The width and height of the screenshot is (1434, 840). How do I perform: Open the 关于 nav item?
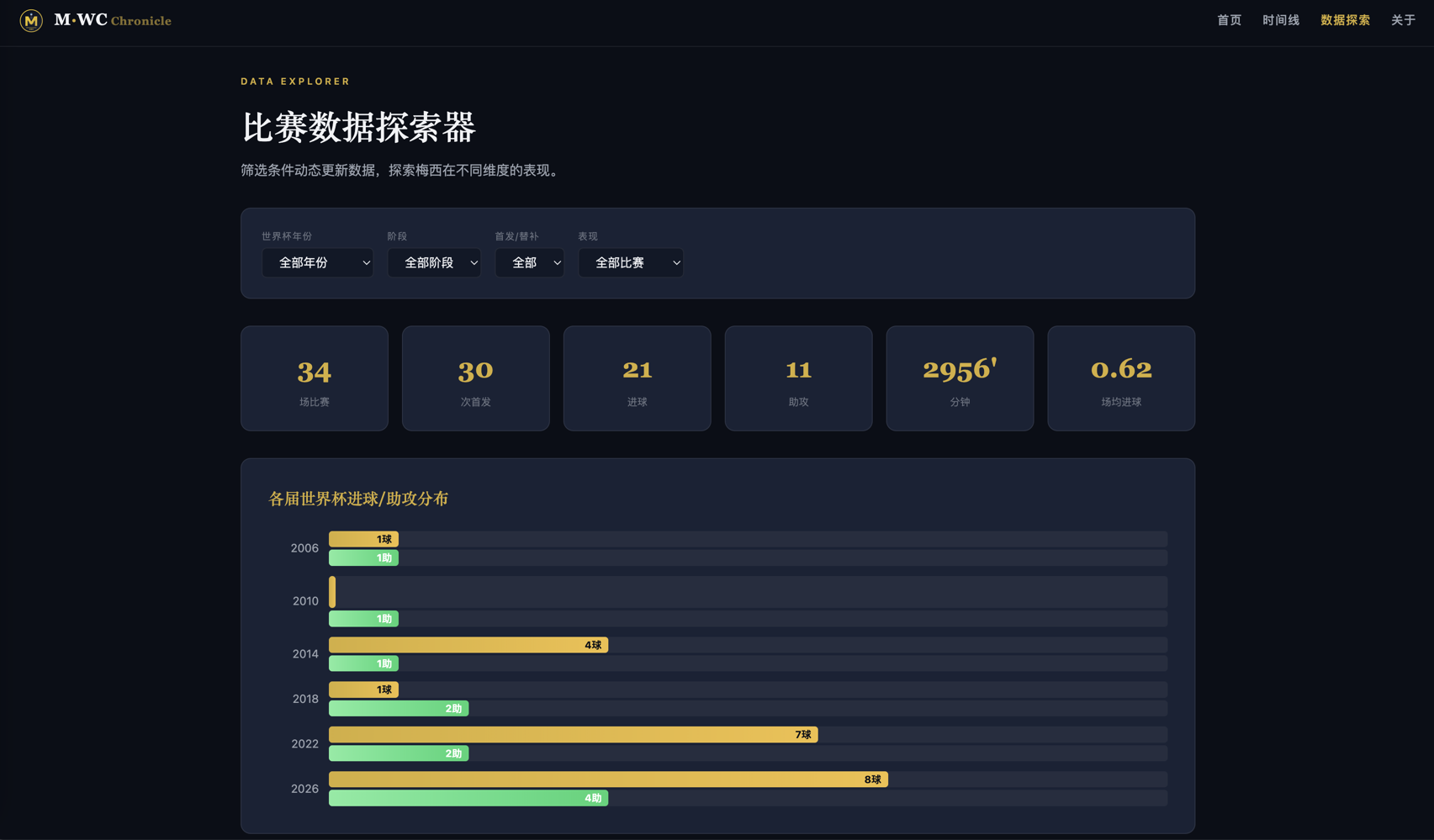pos(1403,20)
